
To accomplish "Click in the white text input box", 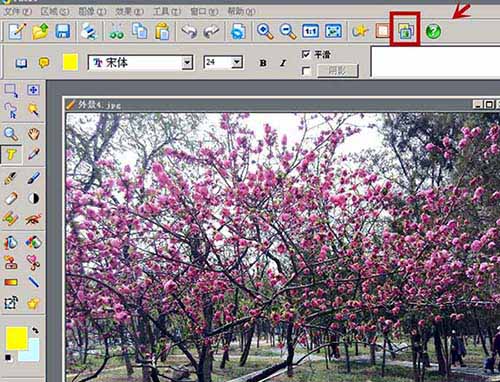I will pos(435,62).
